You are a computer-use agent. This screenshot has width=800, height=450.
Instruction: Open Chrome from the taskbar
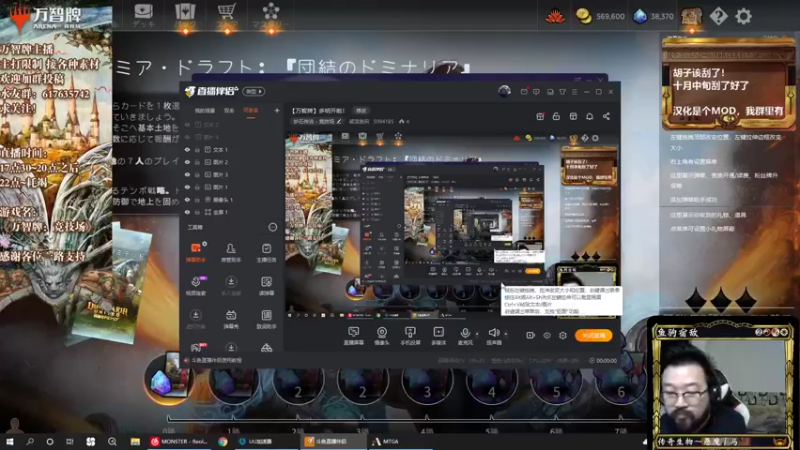tap(223, 441)
